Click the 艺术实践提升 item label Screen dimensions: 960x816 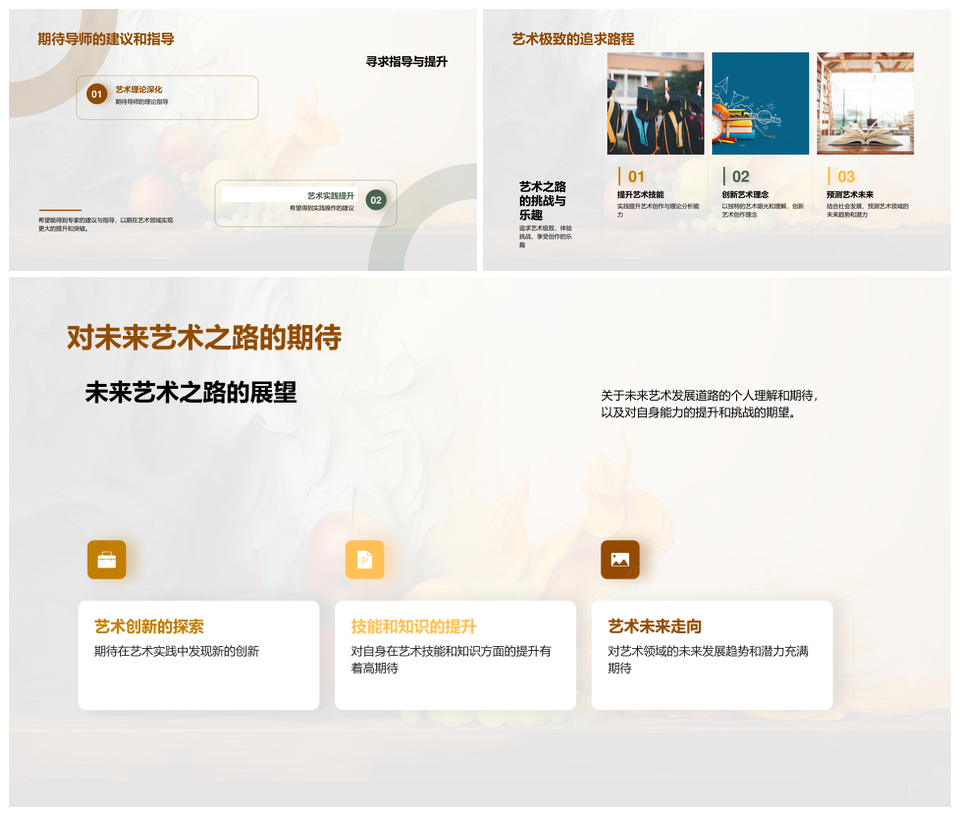(x=330, y=196)
